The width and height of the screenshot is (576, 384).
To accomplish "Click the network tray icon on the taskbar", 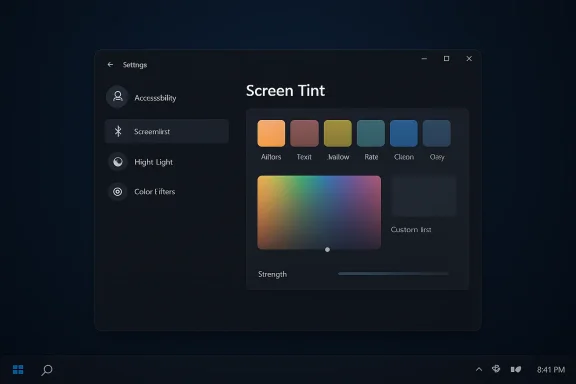I will coord(496,369).
